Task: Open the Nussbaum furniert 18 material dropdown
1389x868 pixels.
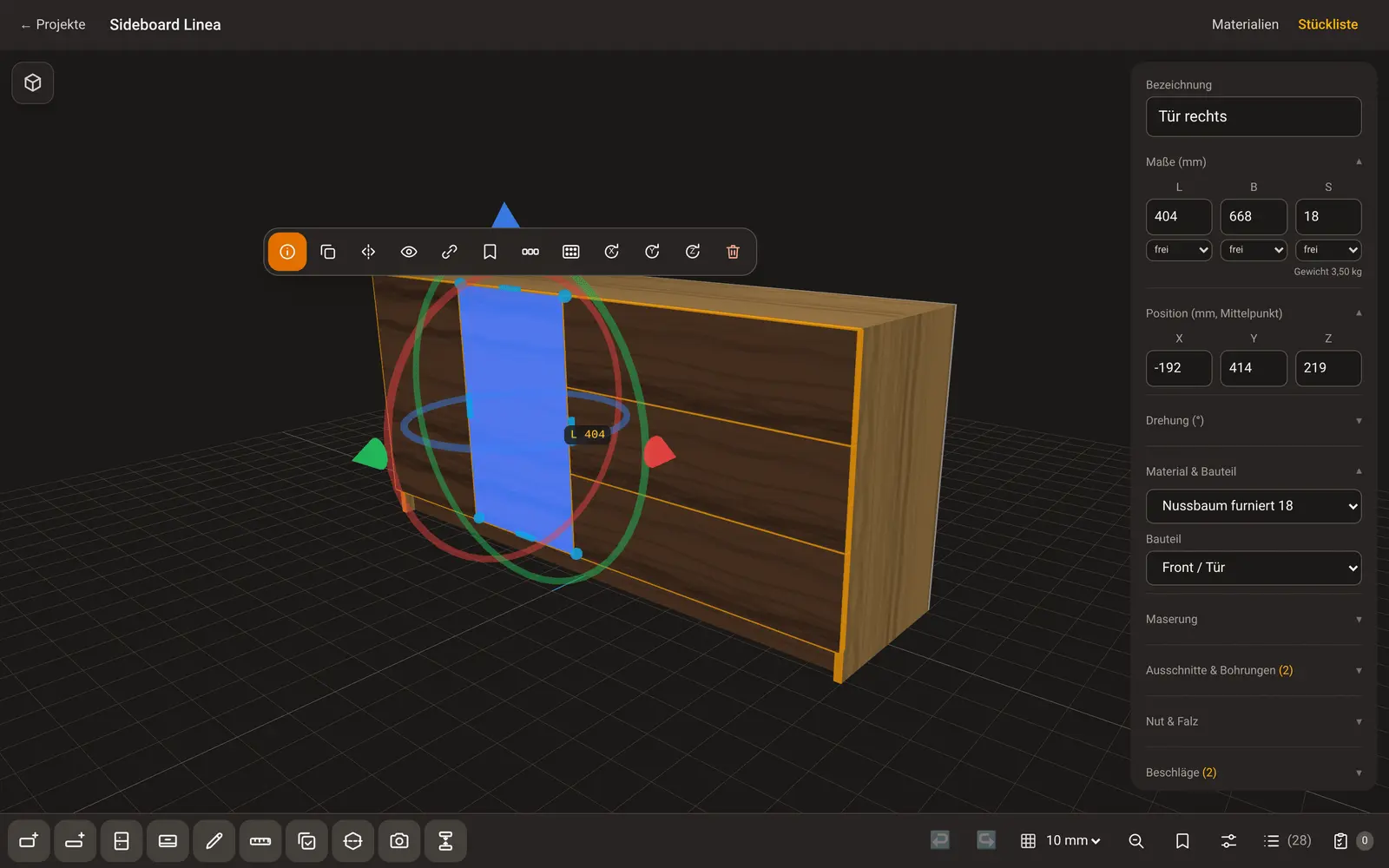Action: [1254, 506]
